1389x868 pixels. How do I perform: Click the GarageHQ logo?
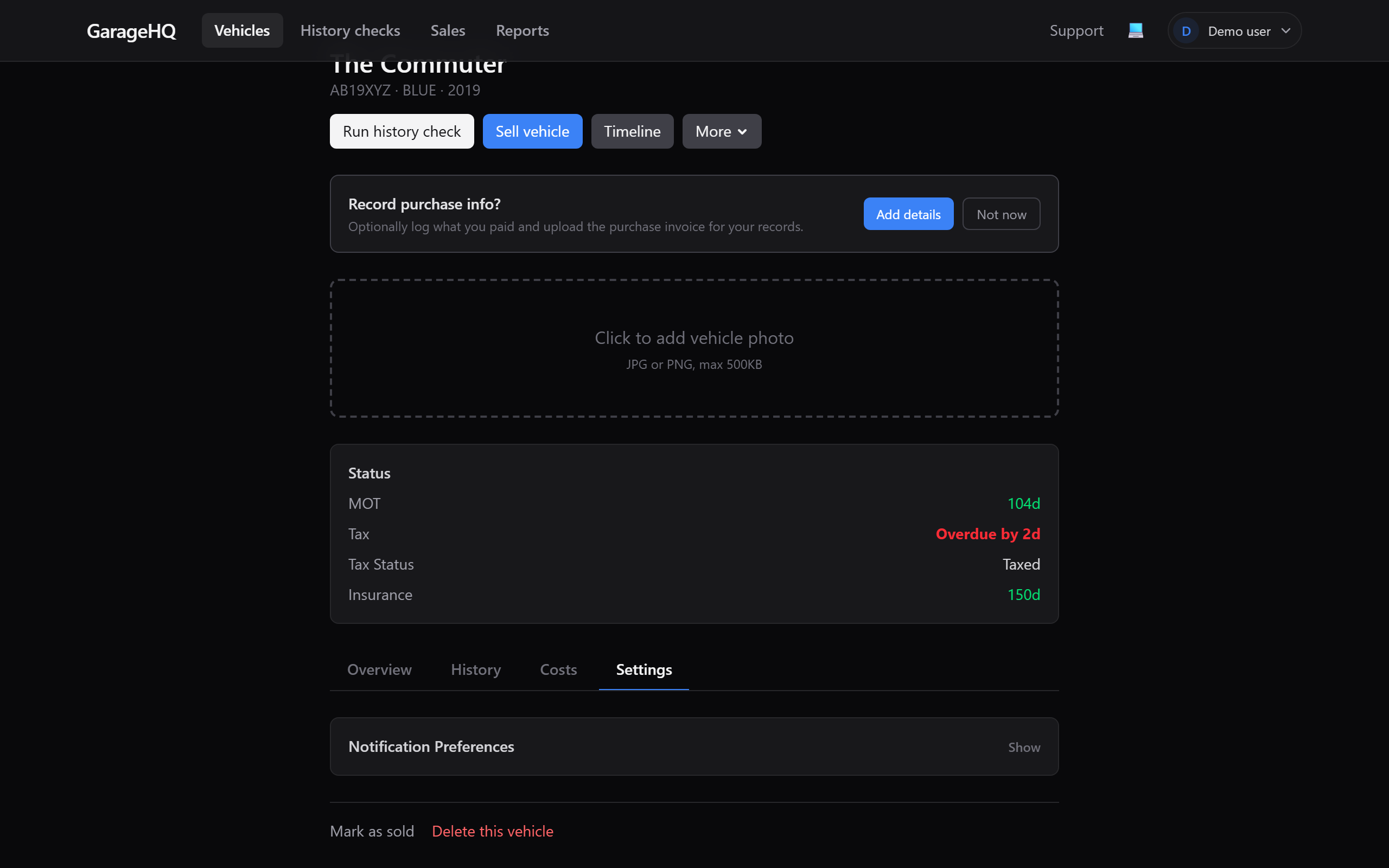coord(131,31)
